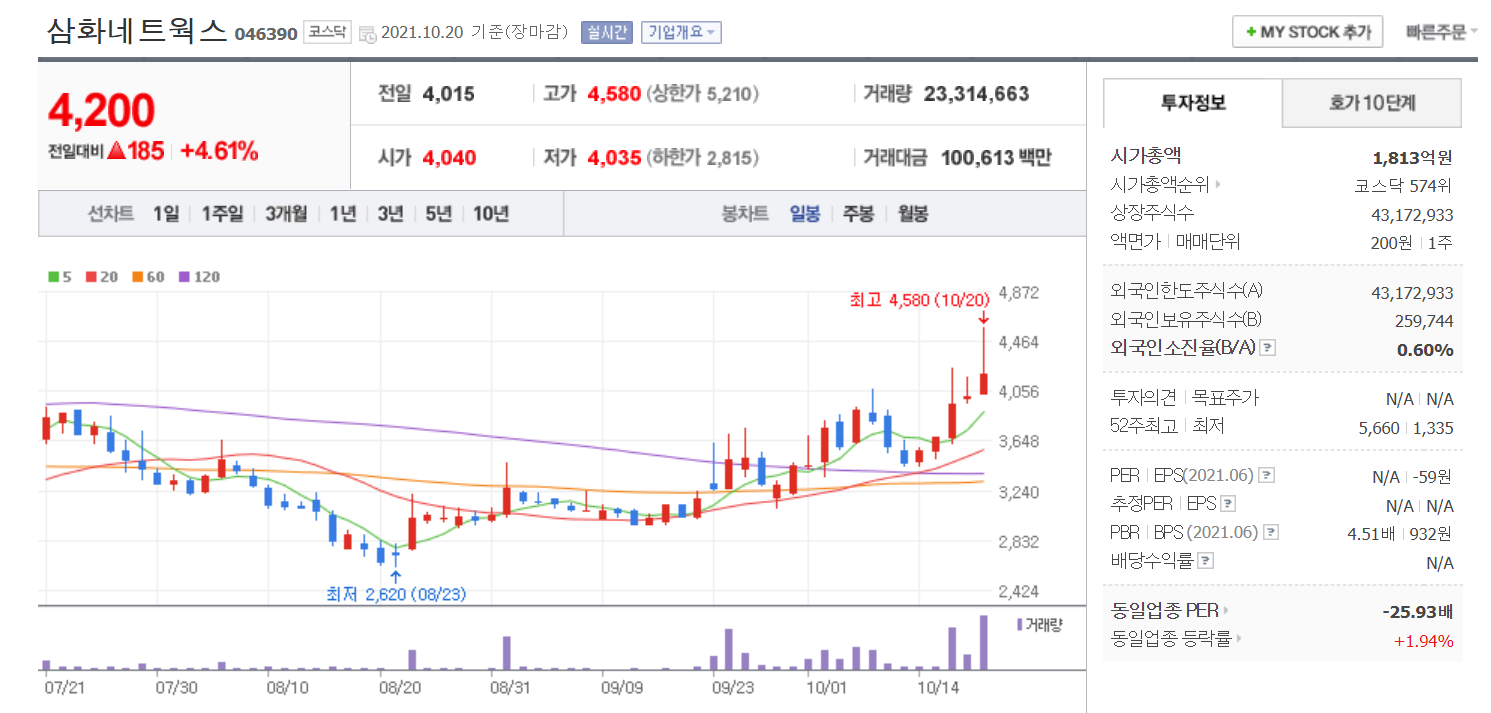Click the 외국인보유주식수(B) value 259,744
1491x713 pixels.
coord(1424,321)
